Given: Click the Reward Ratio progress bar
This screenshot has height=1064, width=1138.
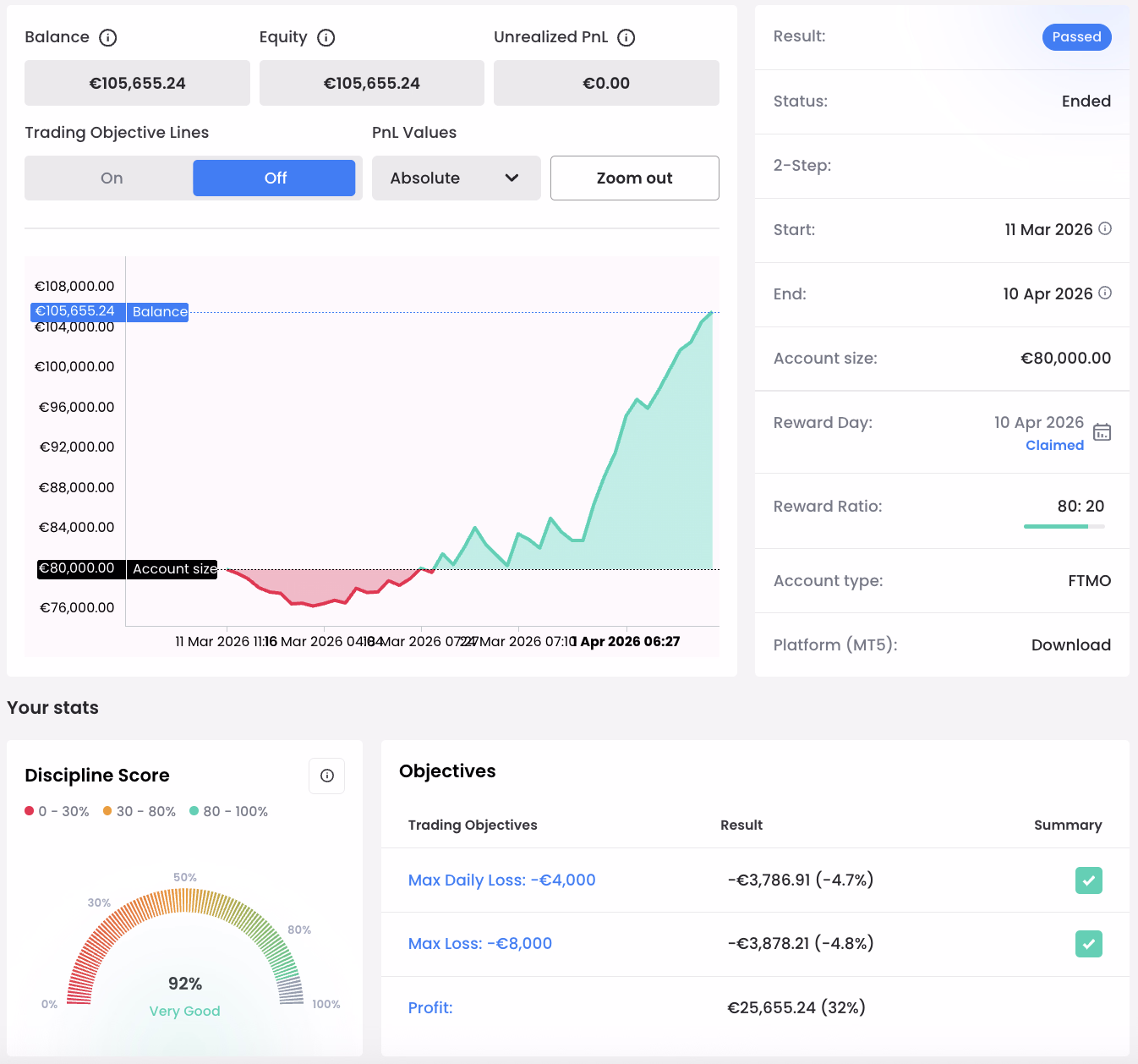Looking at the screenshot, I should click(1064, 527).
